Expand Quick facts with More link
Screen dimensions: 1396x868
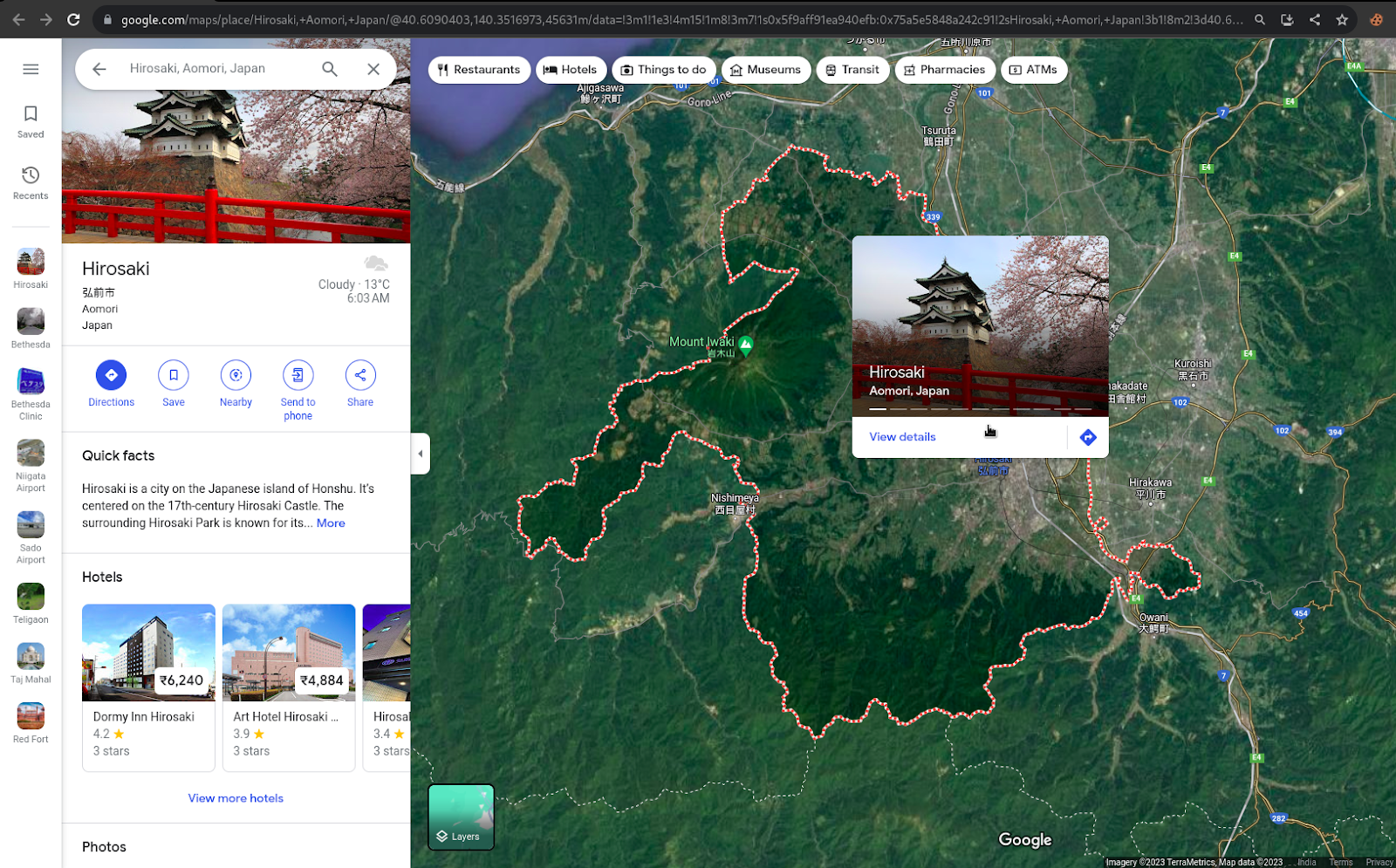click(331, 523)
